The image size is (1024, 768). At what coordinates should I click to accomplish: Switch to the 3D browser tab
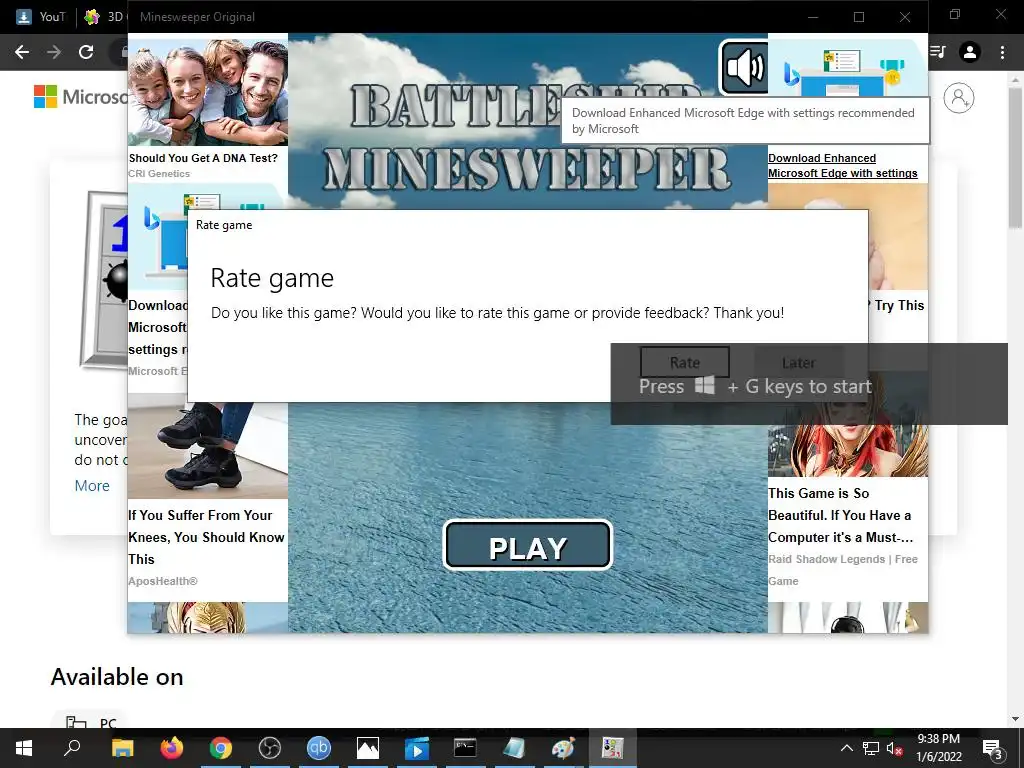pos(104,17)
